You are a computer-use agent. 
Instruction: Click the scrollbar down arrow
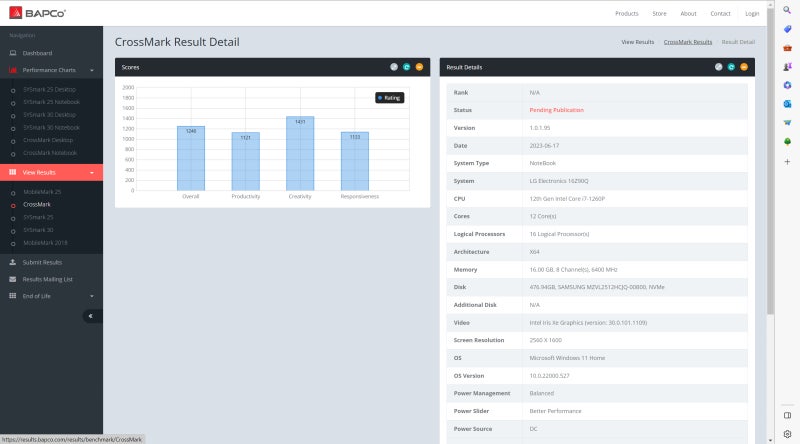coord(770,439)
